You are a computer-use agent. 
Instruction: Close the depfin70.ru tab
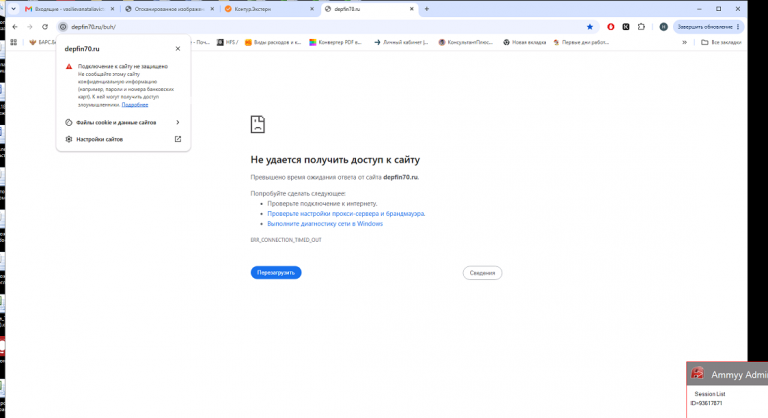411,9
